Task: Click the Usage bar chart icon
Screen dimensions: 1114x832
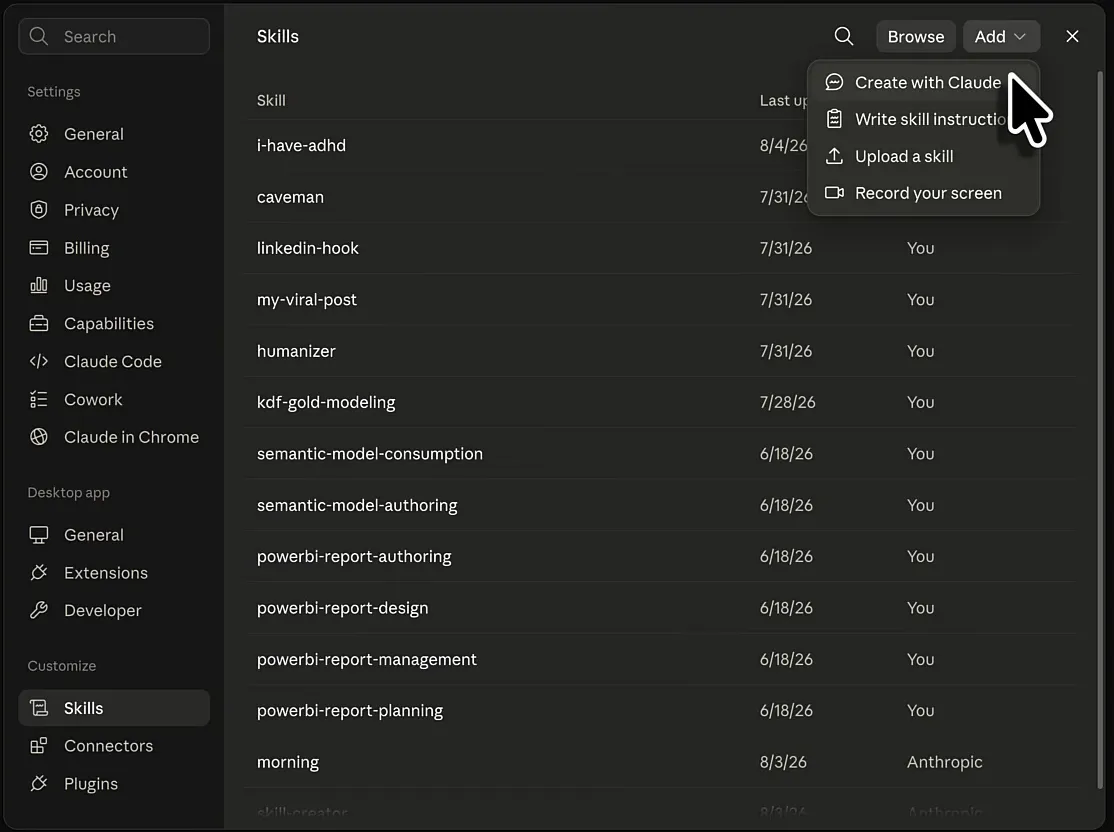Action: [39, 286]
